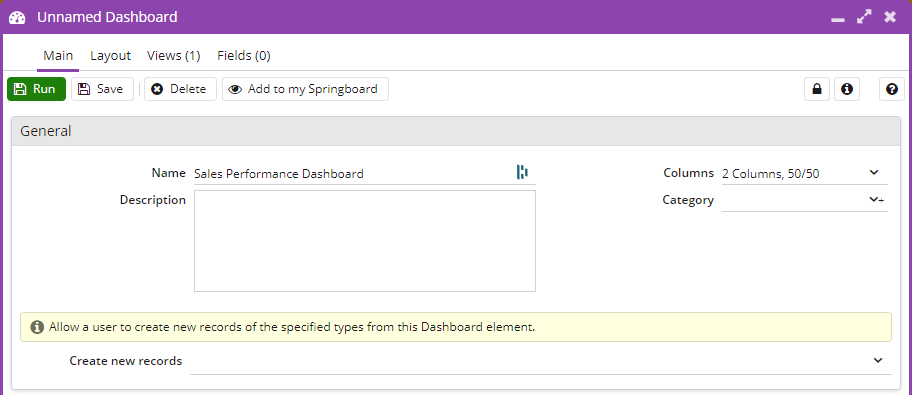Image resolution: width=912 pixels, height=395 pixels.
Task: Open the info icon in toolbar
Action: pos(847,89)
